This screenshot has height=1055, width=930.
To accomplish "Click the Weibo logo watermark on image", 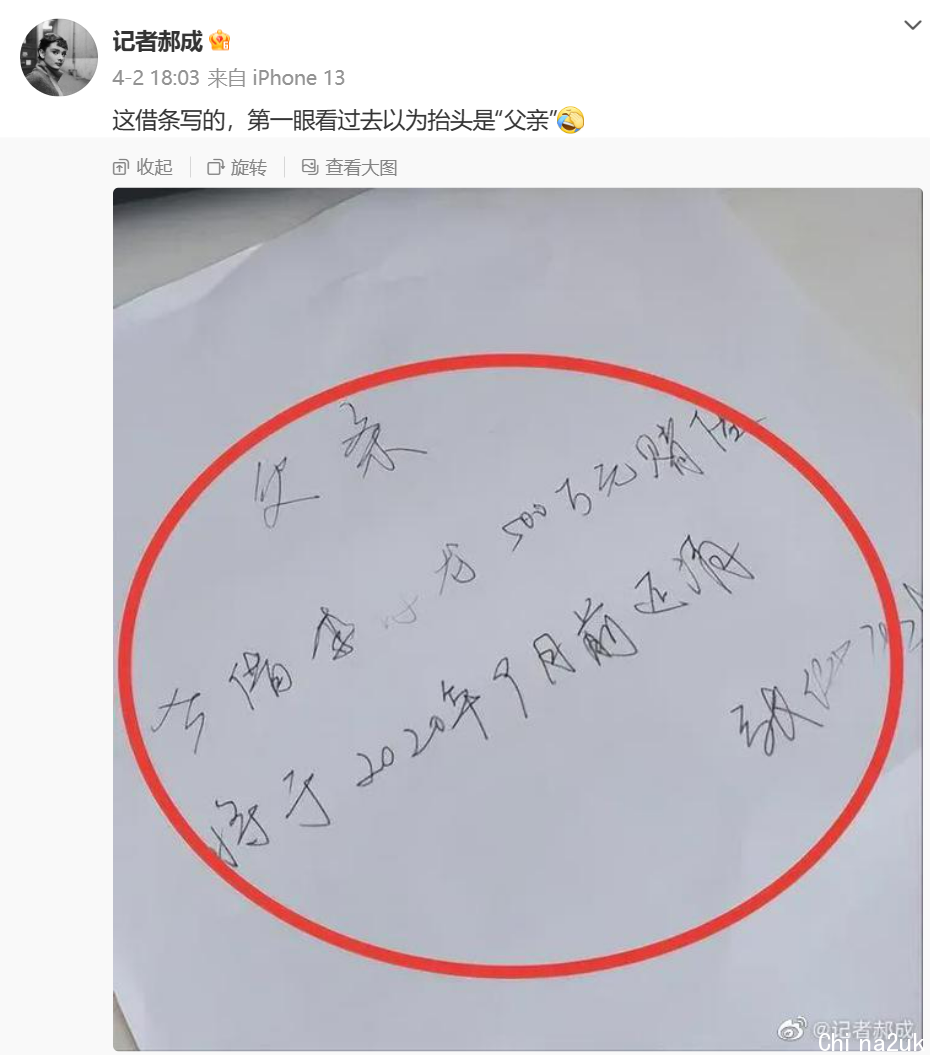I will click(792, 1029).
